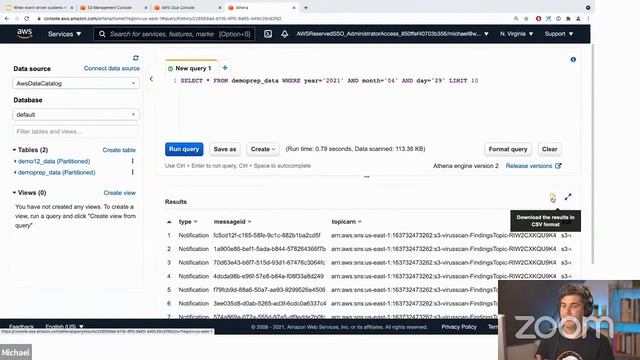
Task: Clear the query editor
Action: pos(549,149)
